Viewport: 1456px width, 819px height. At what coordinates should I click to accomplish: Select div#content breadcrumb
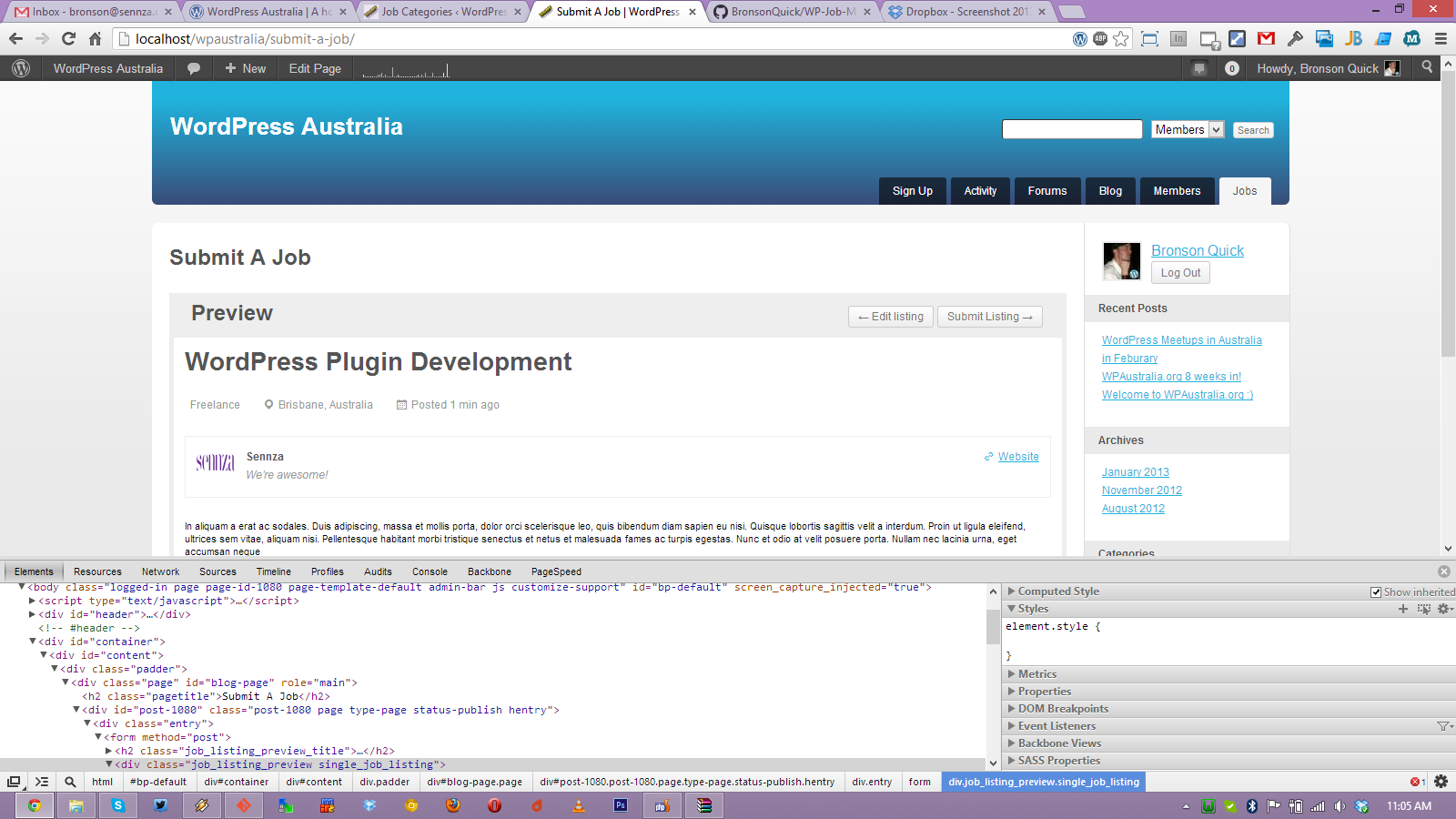(x=314, y=782)
